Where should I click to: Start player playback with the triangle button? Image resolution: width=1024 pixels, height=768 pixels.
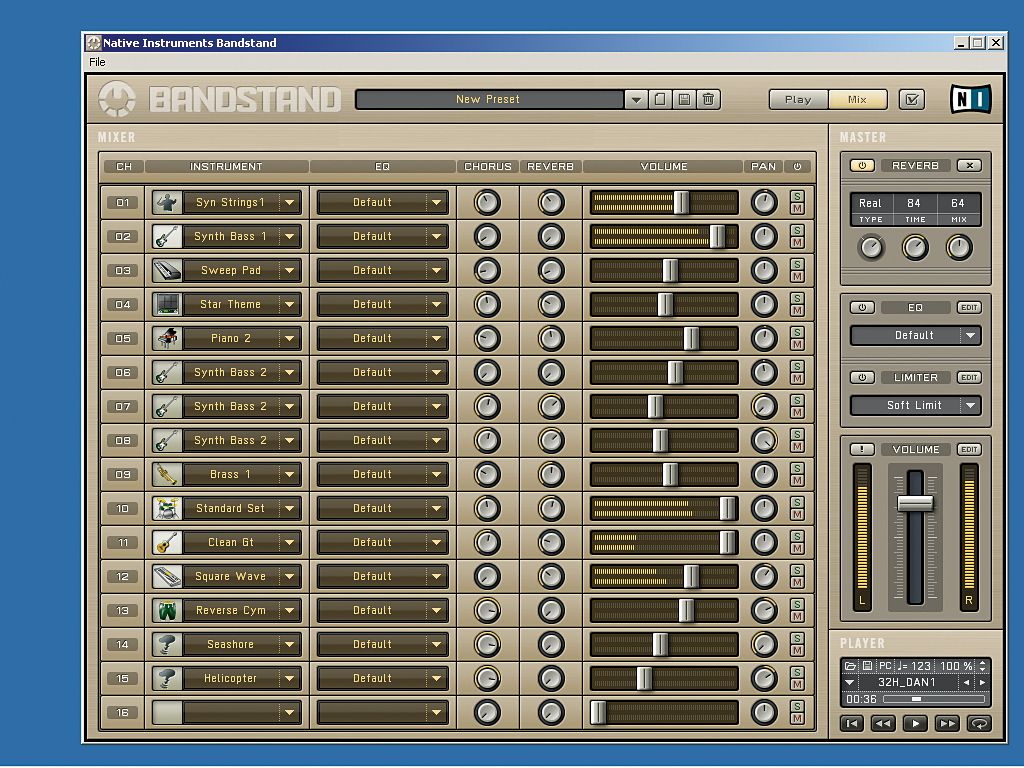916,723
